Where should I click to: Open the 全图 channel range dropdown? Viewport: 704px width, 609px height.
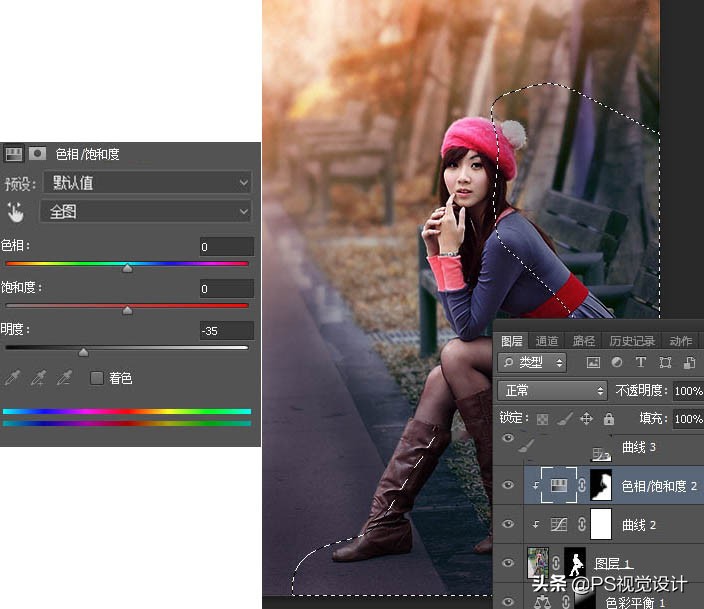click(145, 212)
